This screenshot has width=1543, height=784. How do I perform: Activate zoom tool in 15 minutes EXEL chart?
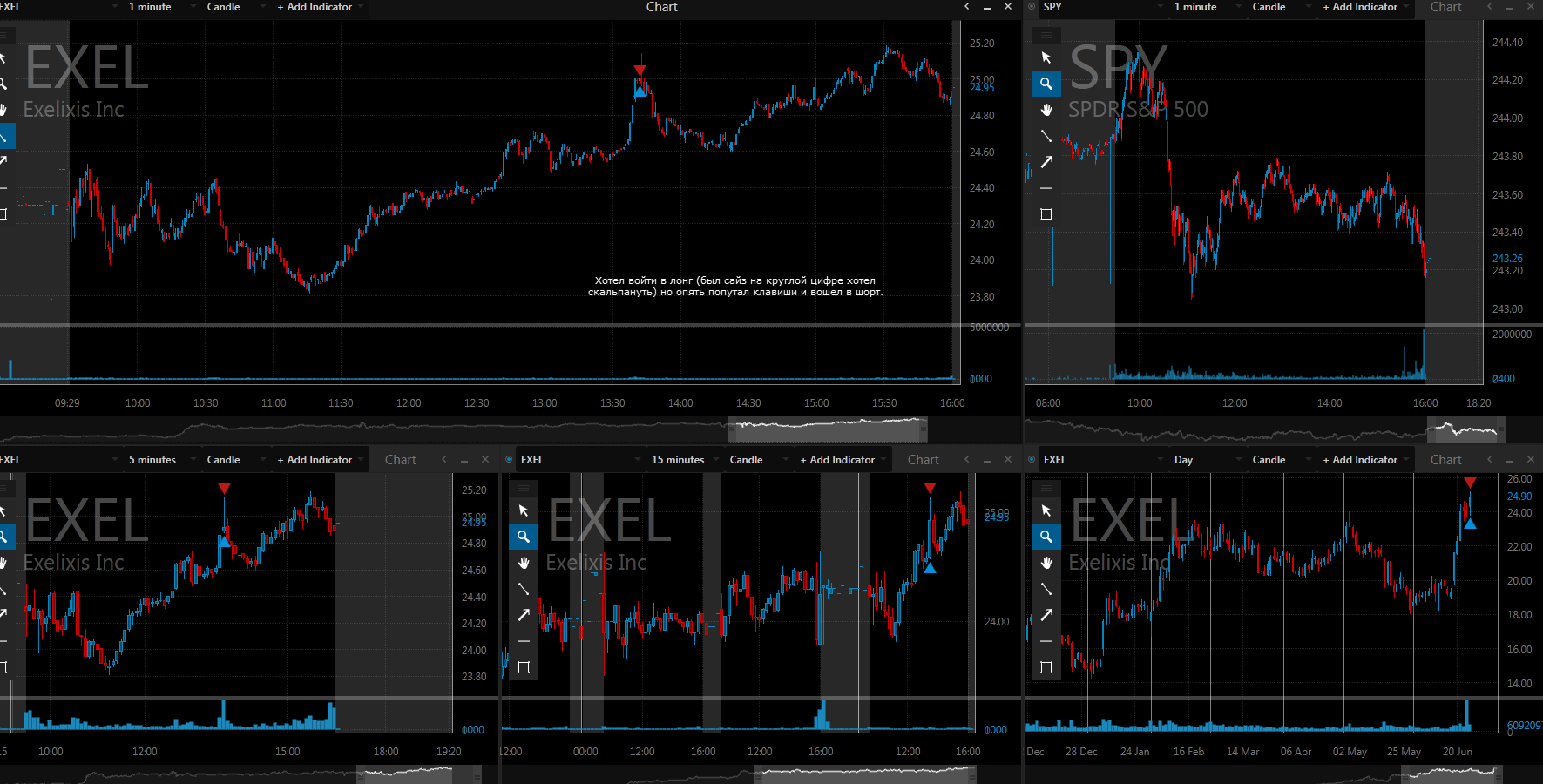pos(524,537)
